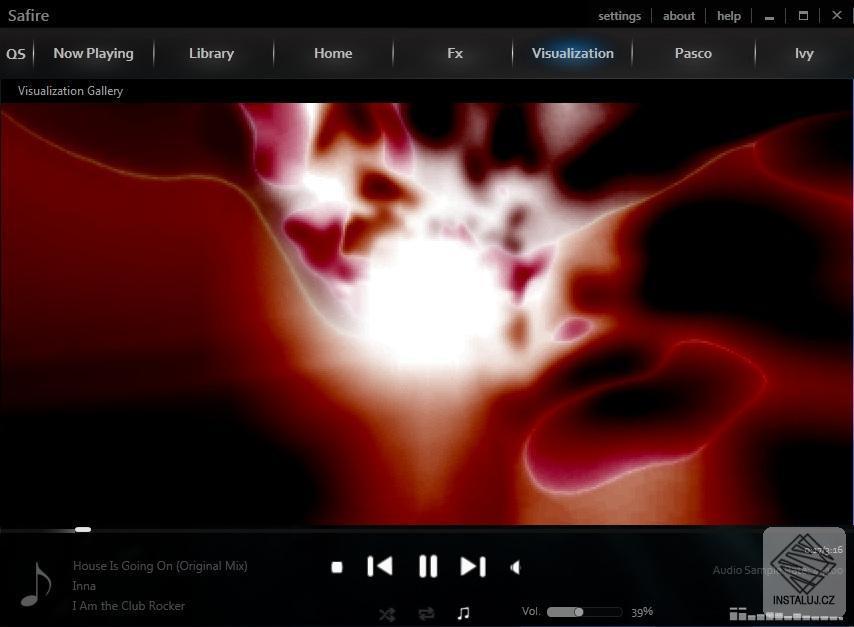Screen dimensions: 854x627
Task: Toggle shuffle mode
Action: [387, 614]
